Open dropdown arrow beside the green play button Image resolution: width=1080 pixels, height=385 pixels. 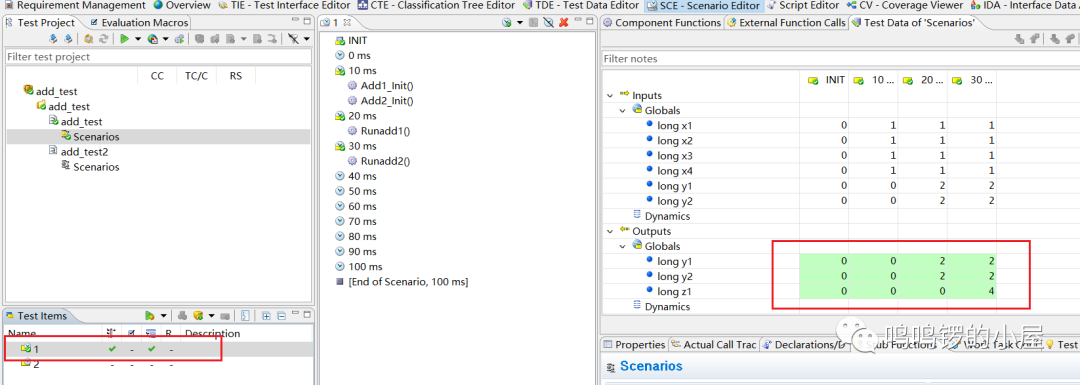pyautogui.click(x=138, y=39)
